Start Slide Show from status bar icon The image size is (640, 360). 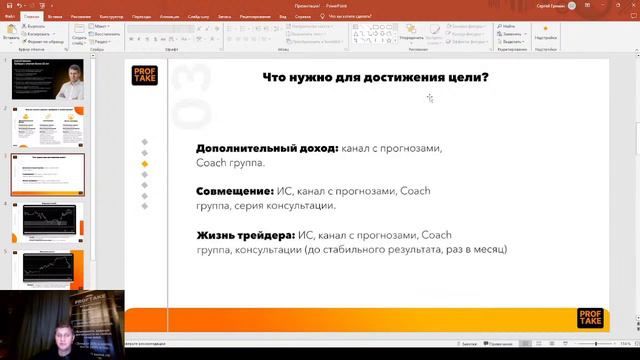(565, 344)
